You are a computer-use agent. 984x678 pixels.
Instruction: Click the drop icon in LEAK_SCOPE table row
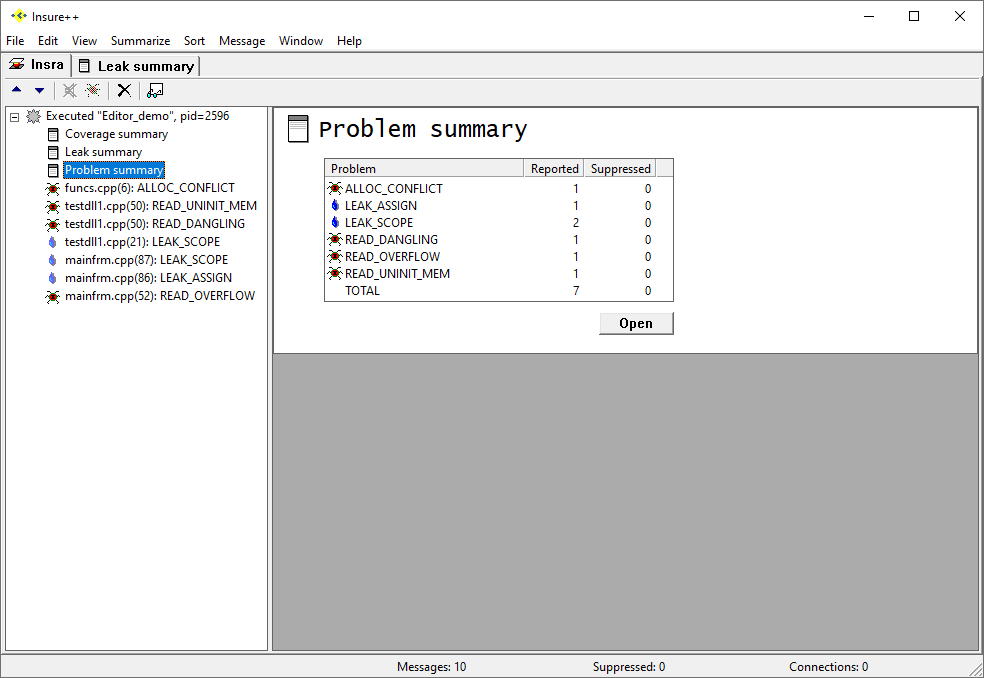coord(335,222)
